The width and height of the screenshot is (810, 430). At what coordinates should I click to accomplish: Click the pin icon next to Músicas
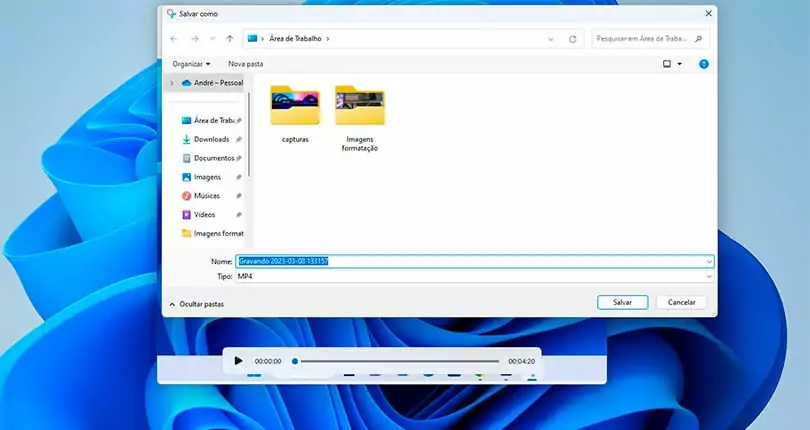point(239,196)
